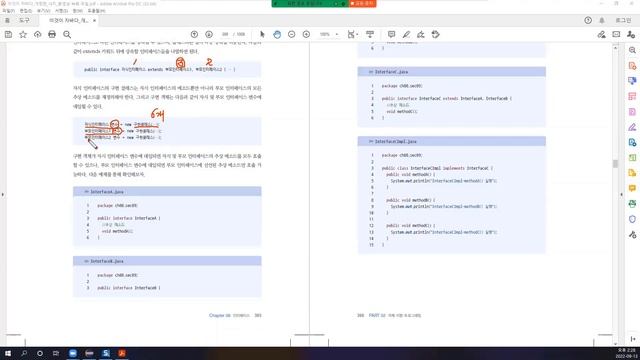
Task: Open blue document tool in right pane
Action: (x=632, y=142)
